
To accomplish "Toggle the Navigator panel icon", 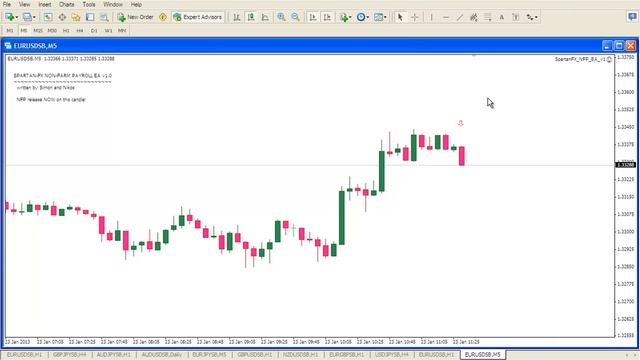I will click(76, 17).
